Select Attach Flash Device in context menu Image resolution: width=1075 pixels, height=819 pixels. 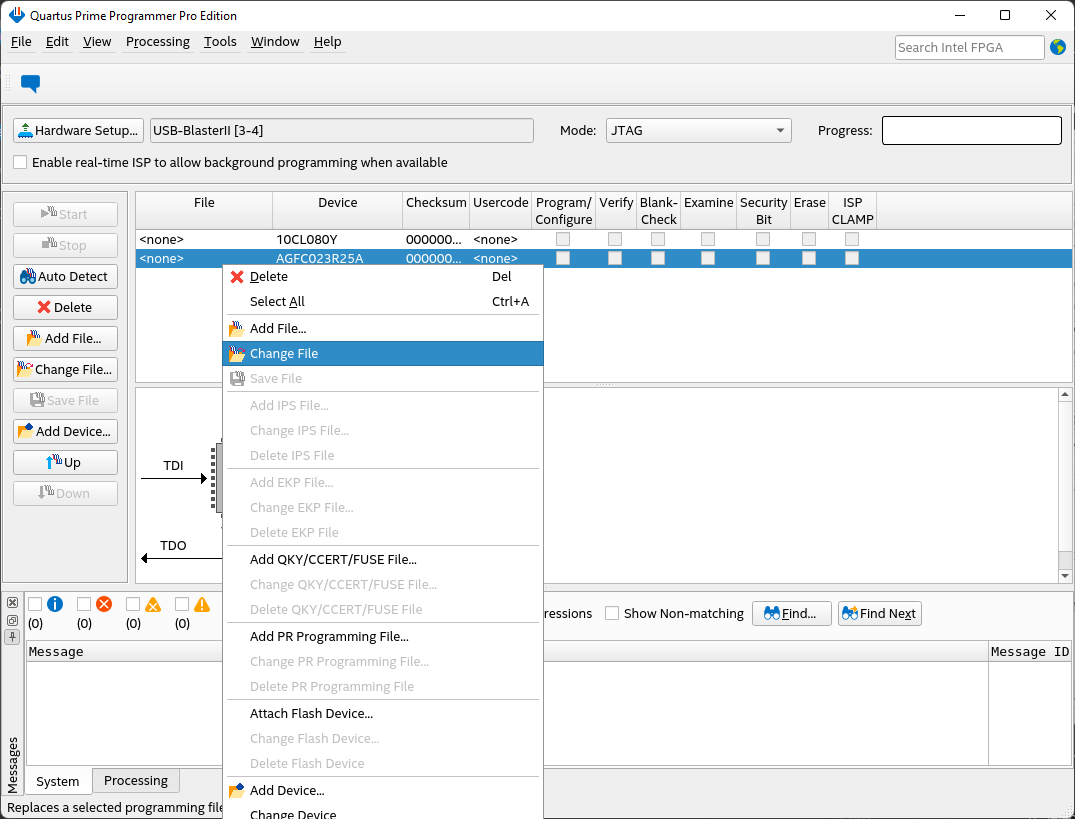click(311, 713)
